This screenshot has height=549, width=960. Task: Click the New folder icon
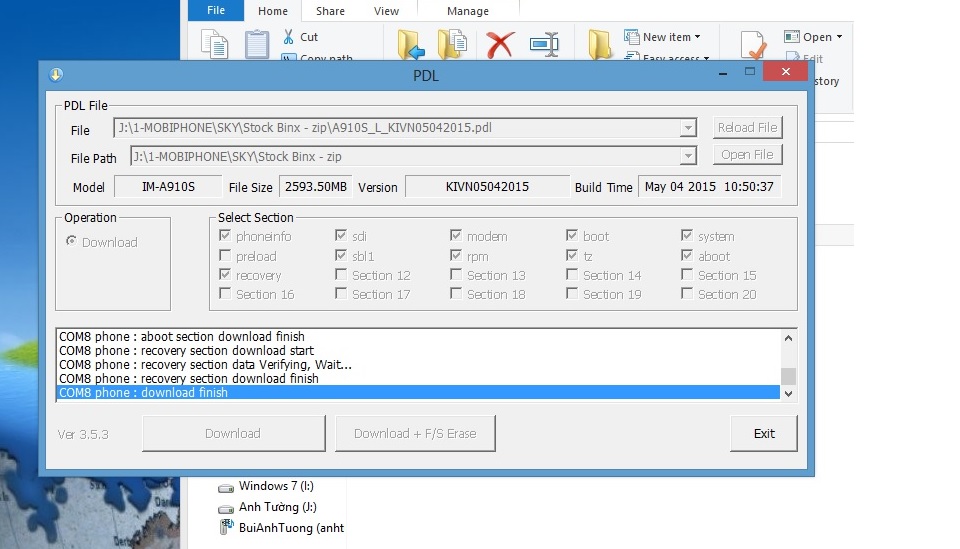coord(599,44)
